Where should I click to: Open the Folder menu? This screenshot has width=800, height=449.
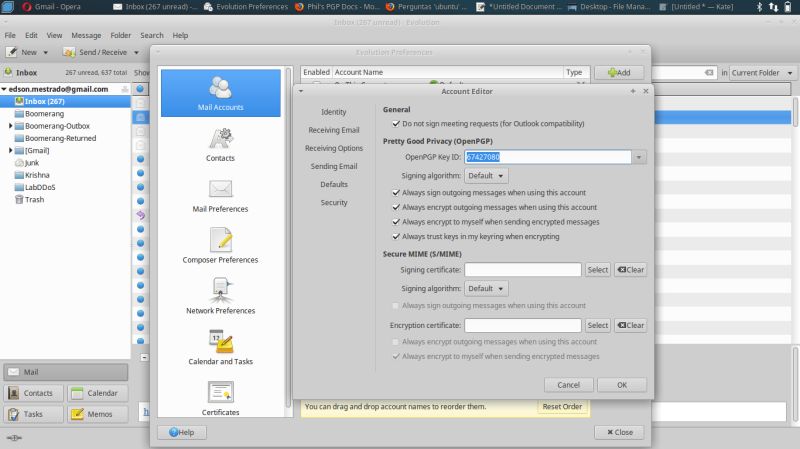(121, 35)
